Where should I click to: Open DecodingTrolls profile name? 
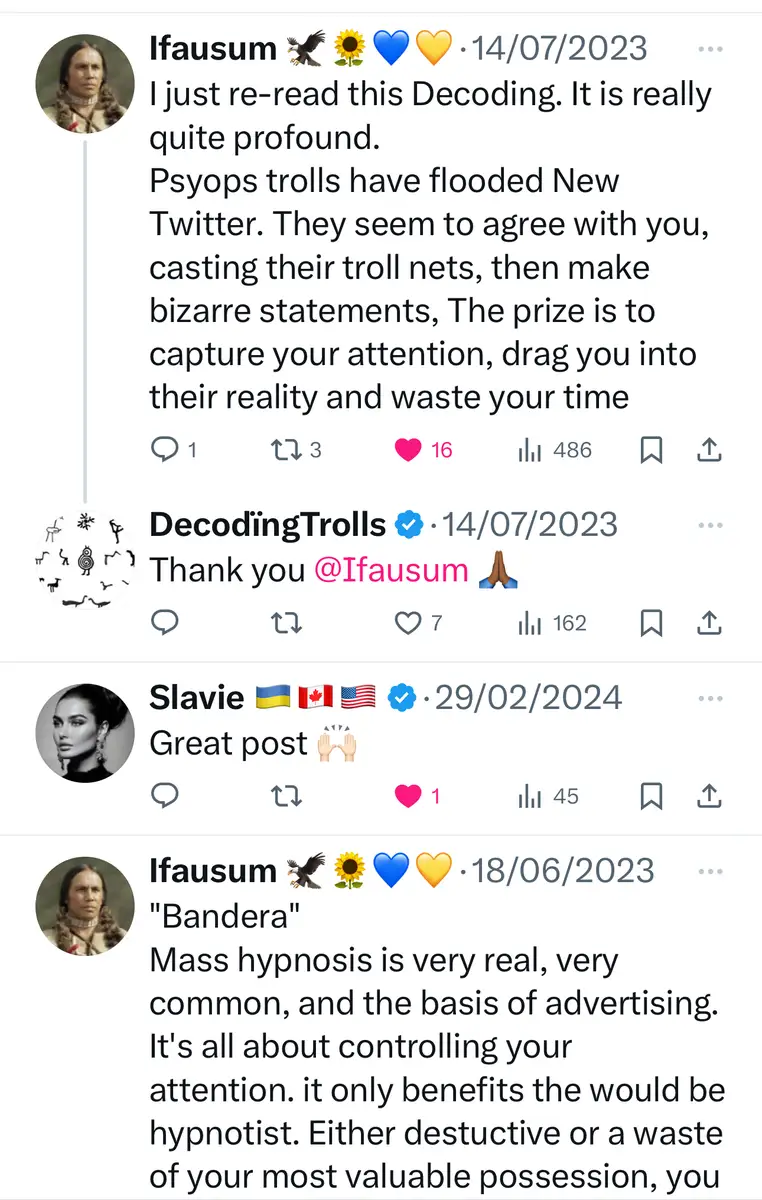(x=267, y=525)
